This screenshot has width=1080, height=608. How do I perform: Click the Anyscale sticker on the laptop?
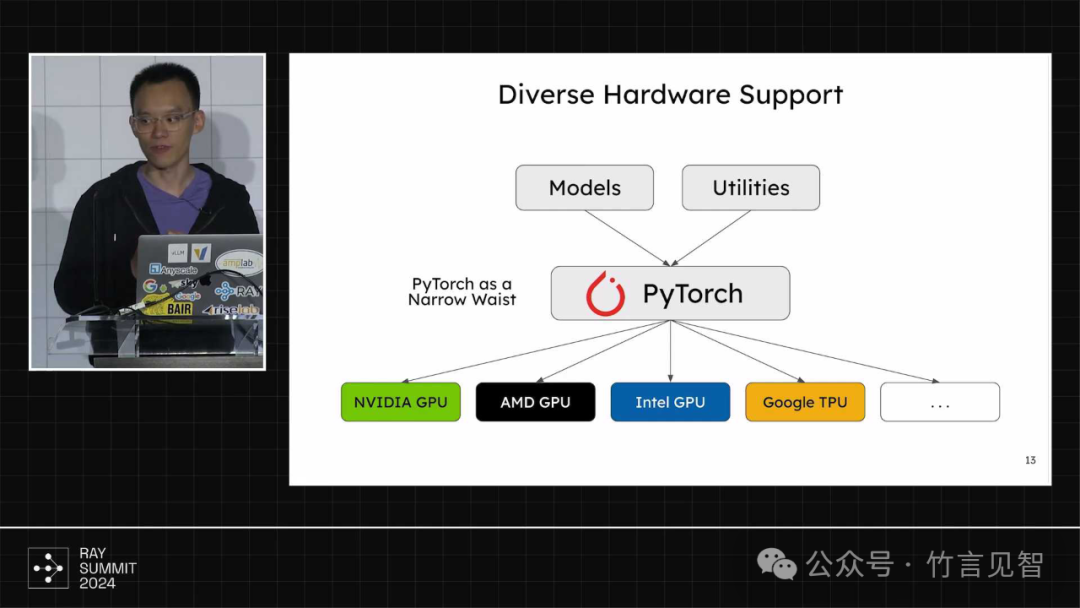coord(174,270)
